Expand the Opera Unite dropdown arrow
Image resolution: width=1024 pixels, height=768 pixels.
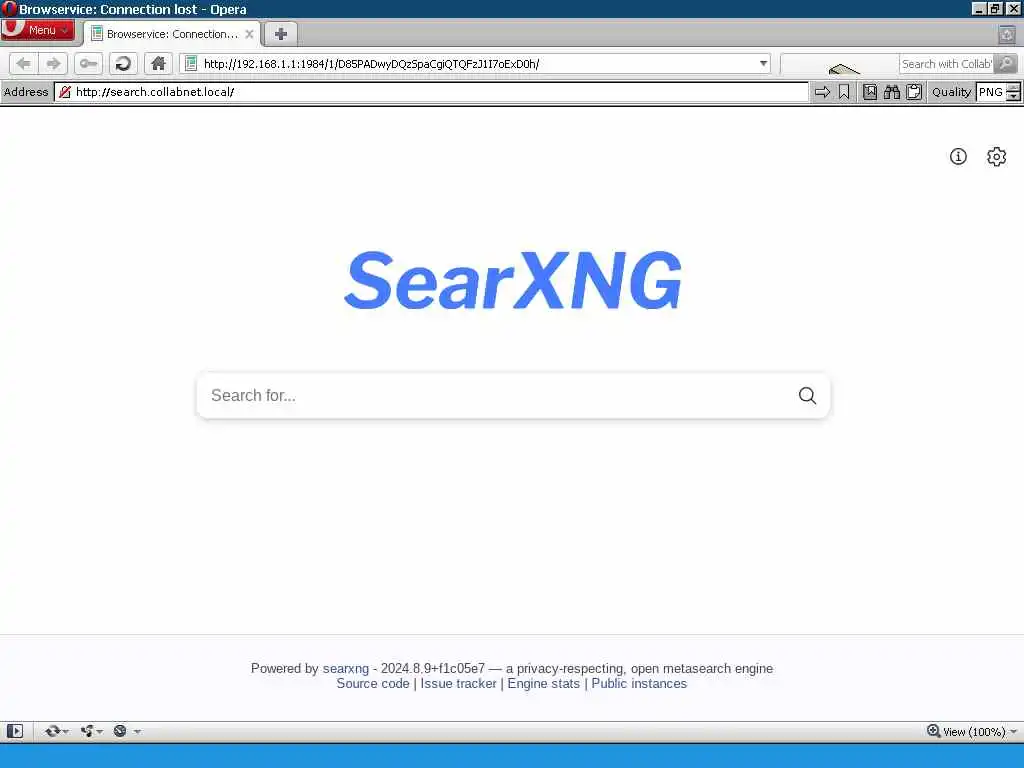point(100,731)
